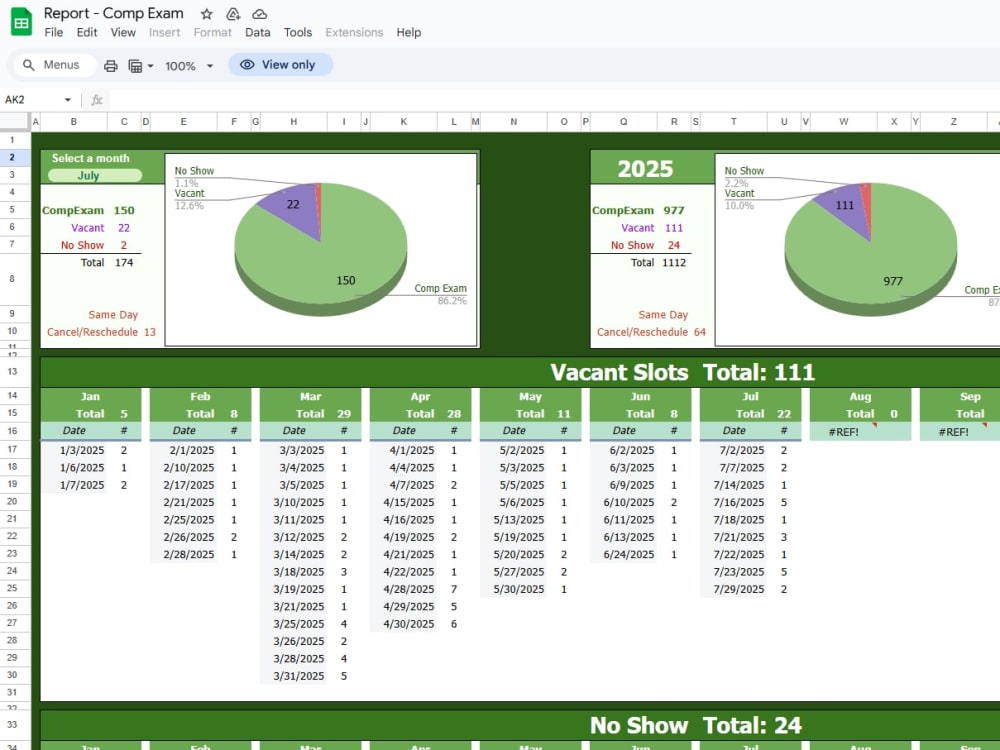Click the date cell 3/31/2025
1000x750 pixels.
pyautogui.click(x=294, y=676)
